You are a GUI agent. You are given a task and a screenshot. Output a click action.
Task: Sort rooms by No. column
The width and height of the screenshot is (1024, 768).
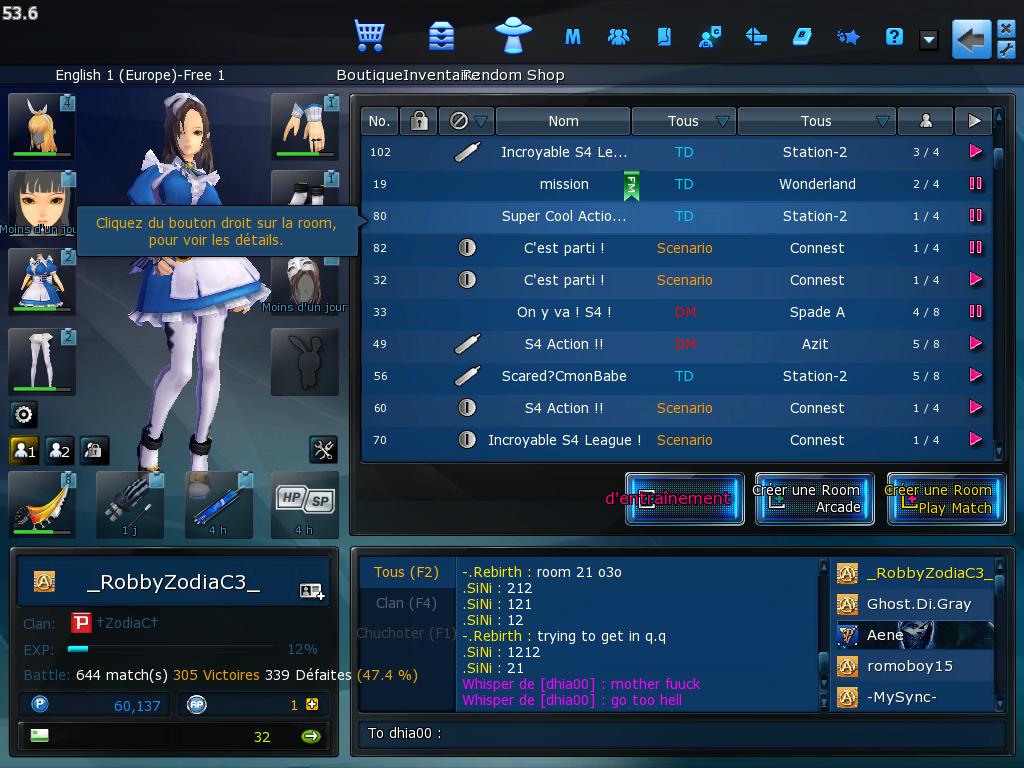[379, 121]
